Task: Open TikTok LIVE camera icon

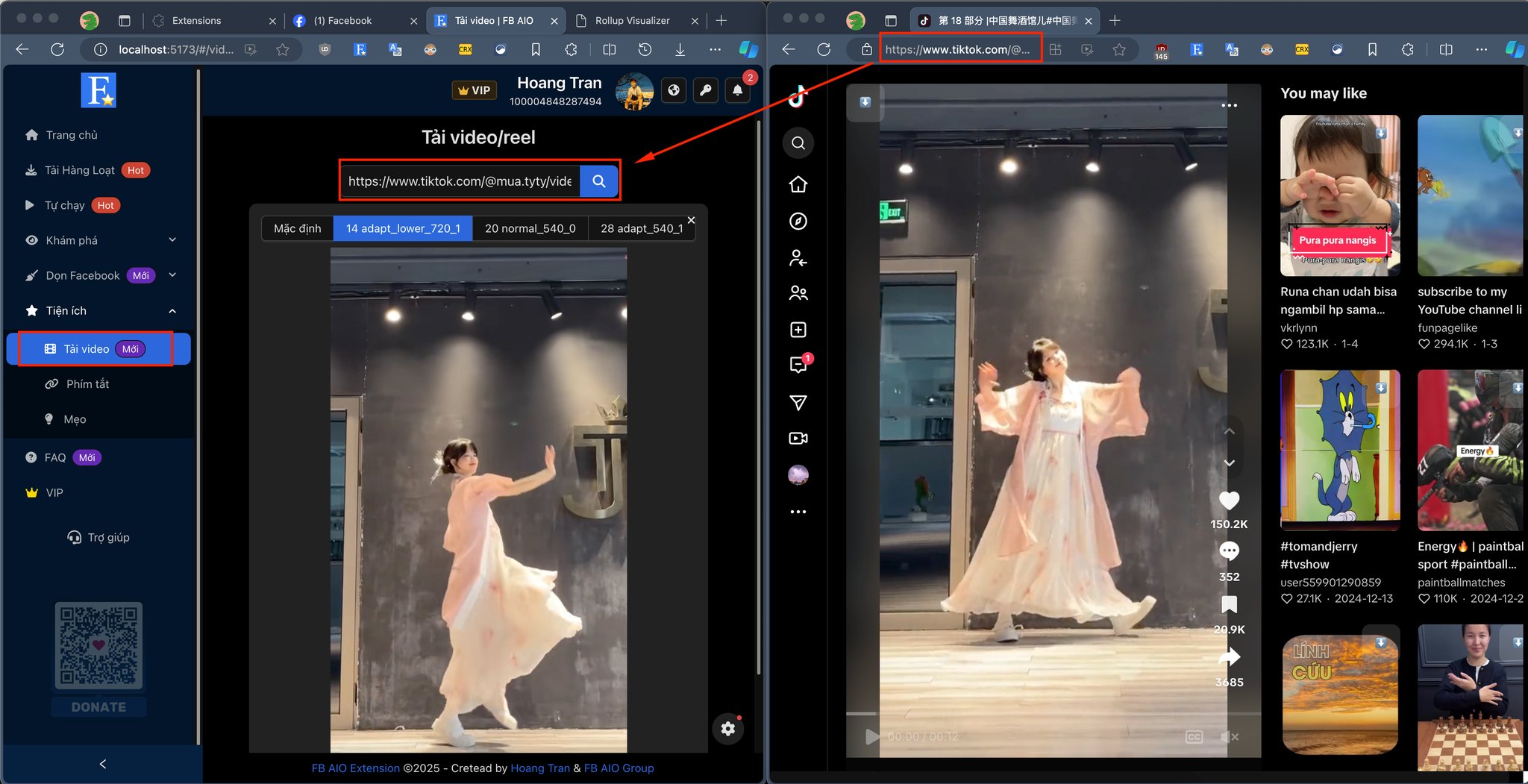Action: [798, 439]
